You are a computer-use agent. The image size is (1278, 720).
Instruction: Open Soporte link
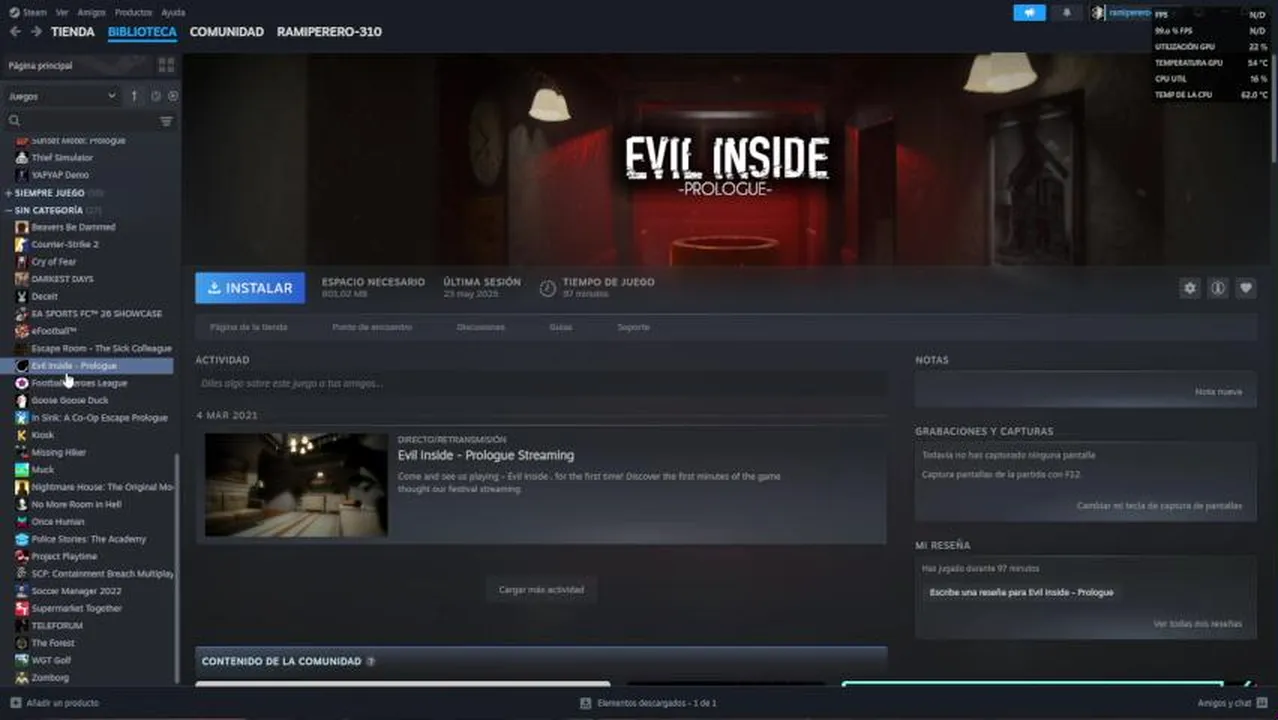(x=633, y=327)
